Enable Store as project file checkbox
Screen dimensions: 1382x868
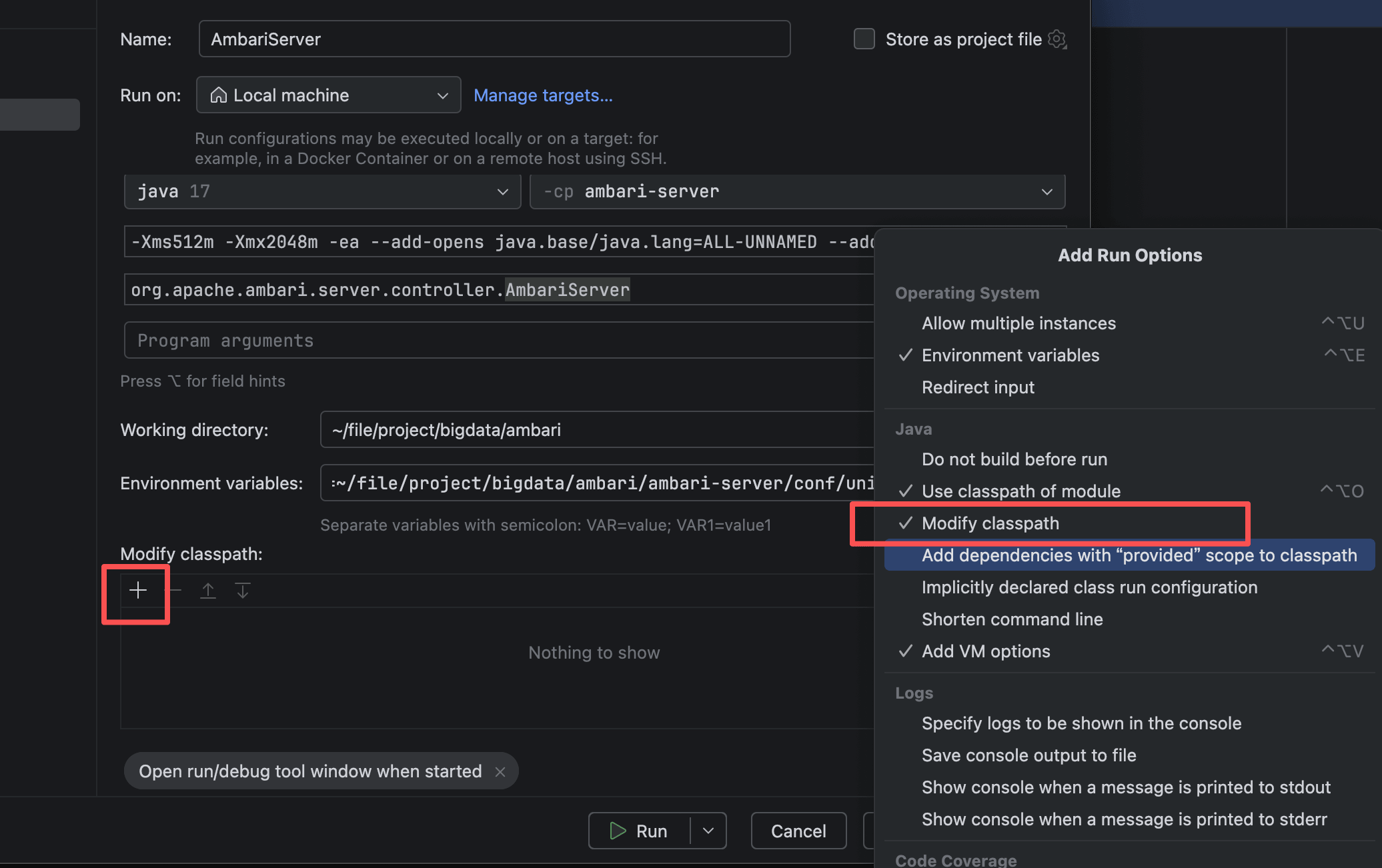(864, 39)
